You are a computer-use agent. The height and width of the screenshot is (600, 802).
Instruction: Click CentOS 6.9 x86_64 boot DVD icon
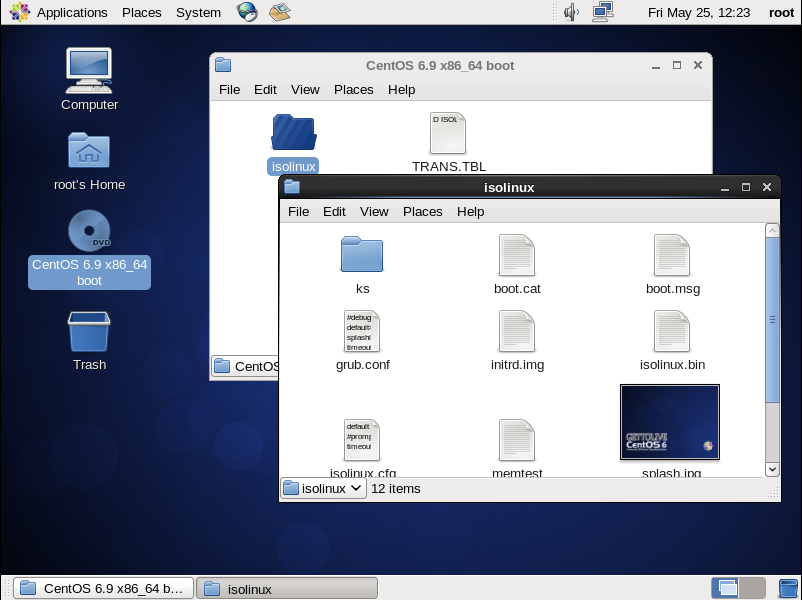(x=89, y=231)
